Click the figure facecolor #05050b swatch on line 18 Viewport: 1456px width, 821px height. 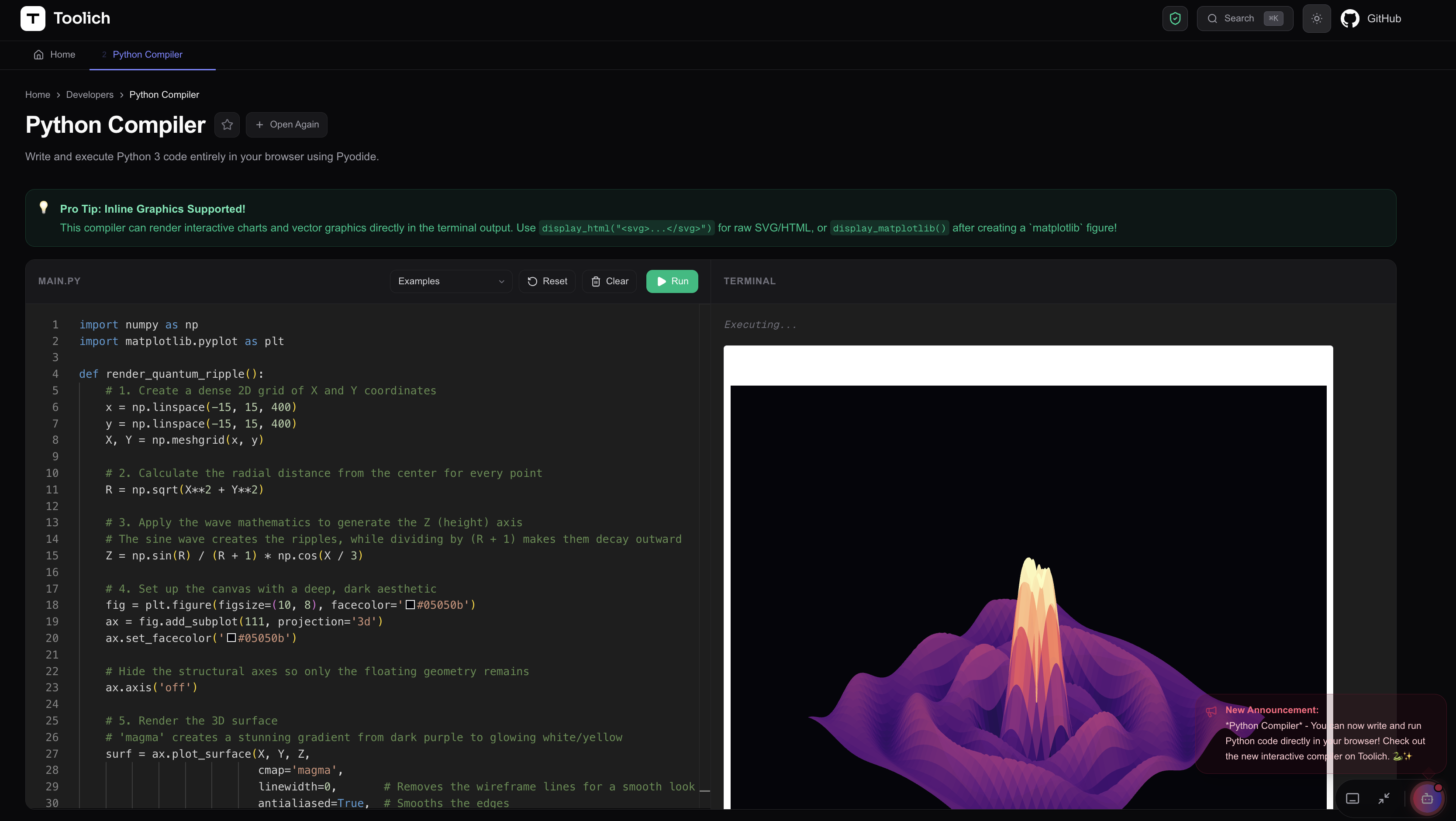[x=411, y=605]
